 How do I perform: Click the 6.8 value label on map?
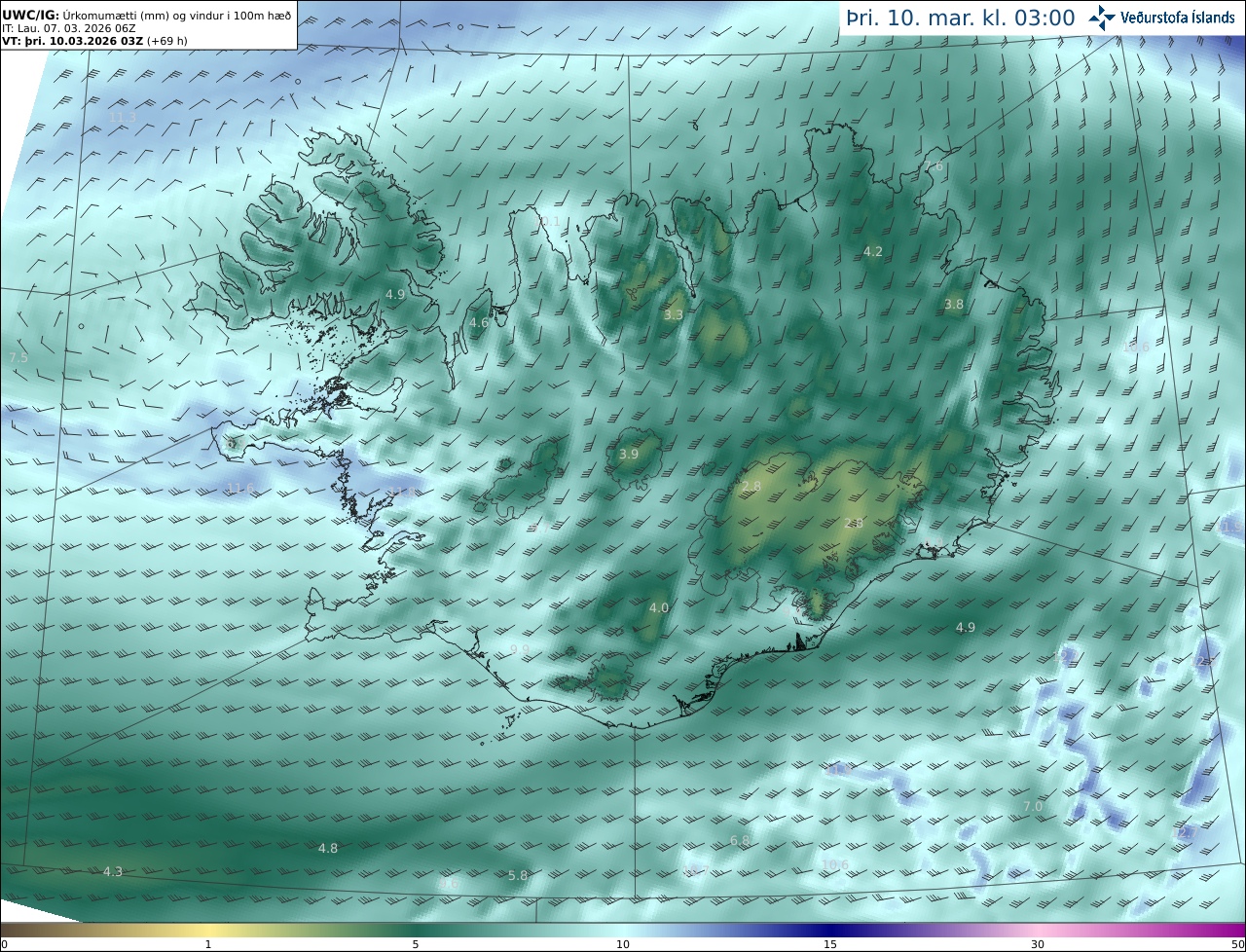click(740, 841)
